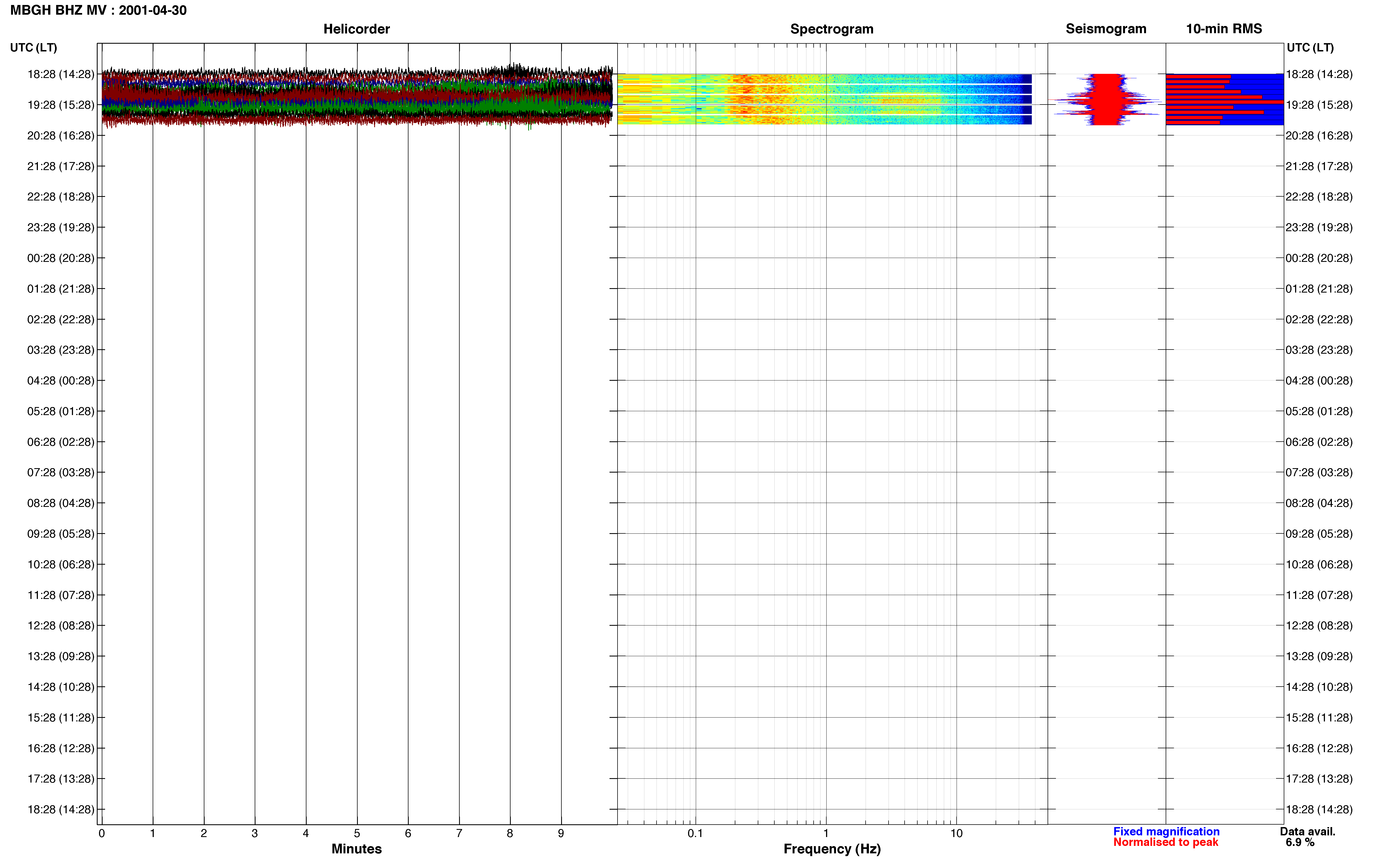Click the 'Seismogram' panel heading

pos(1106,29)
